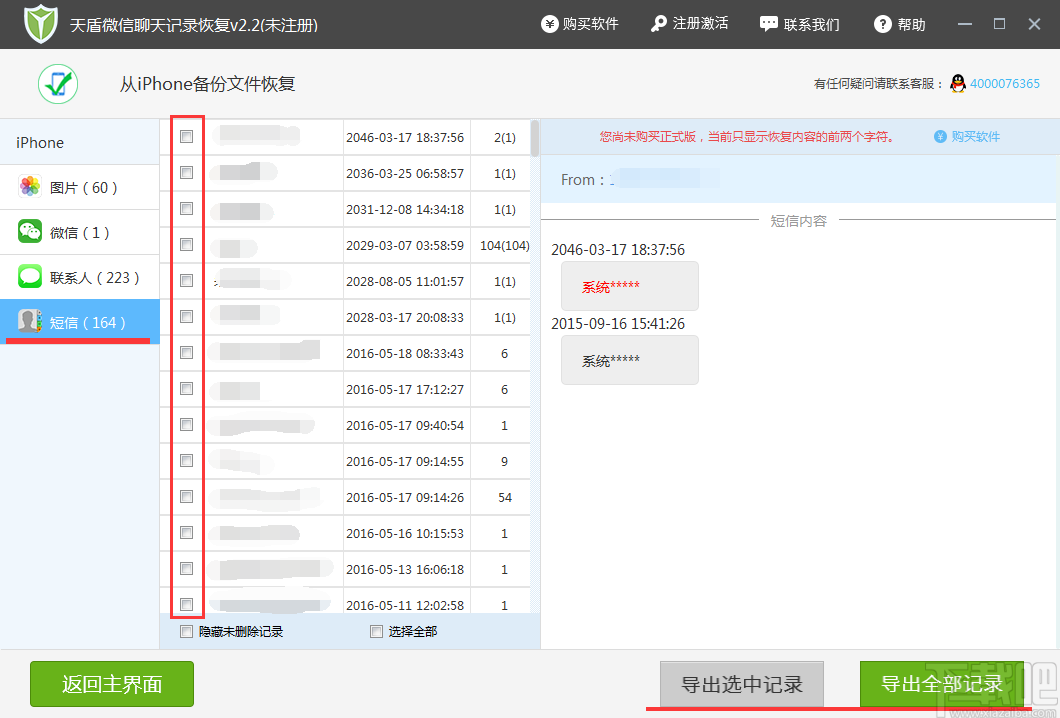Click the WeChat icon in sidebar
The width and height of the screenshot is (1060, 718).
30,232
